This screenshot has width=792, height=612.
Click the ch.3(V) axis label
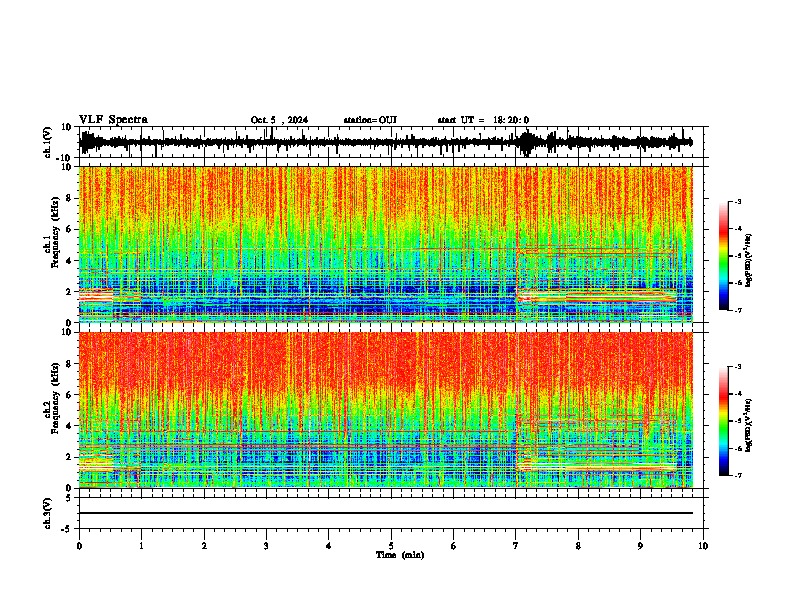48,513
